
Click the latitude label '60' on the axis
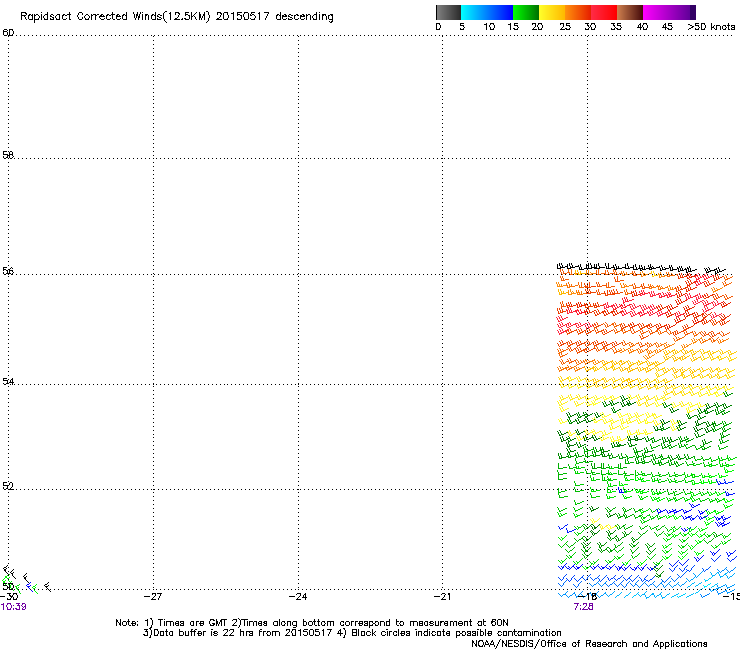(x=8, y=33)
